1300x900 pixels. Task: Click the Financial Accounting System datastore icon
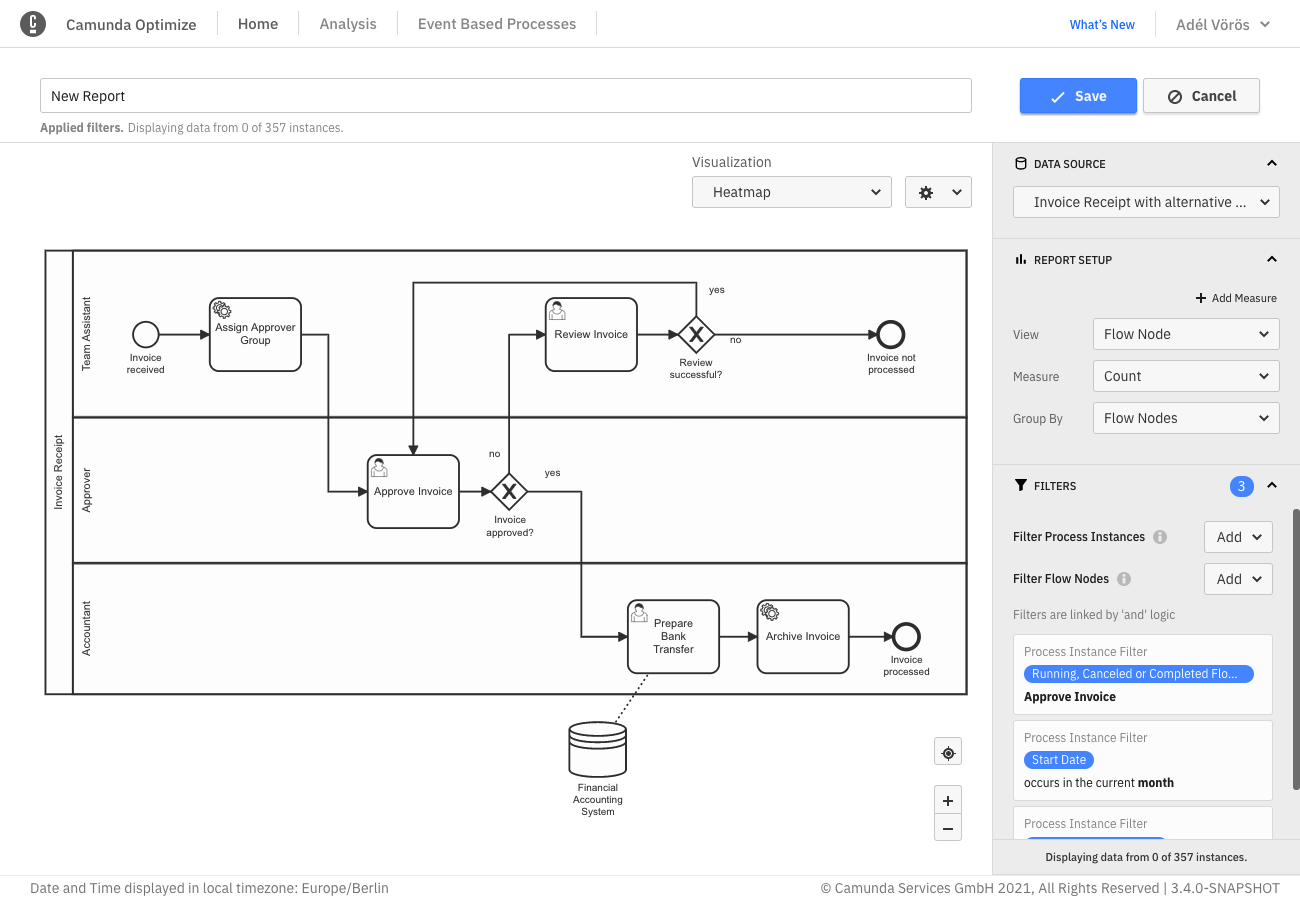[597, 750]
